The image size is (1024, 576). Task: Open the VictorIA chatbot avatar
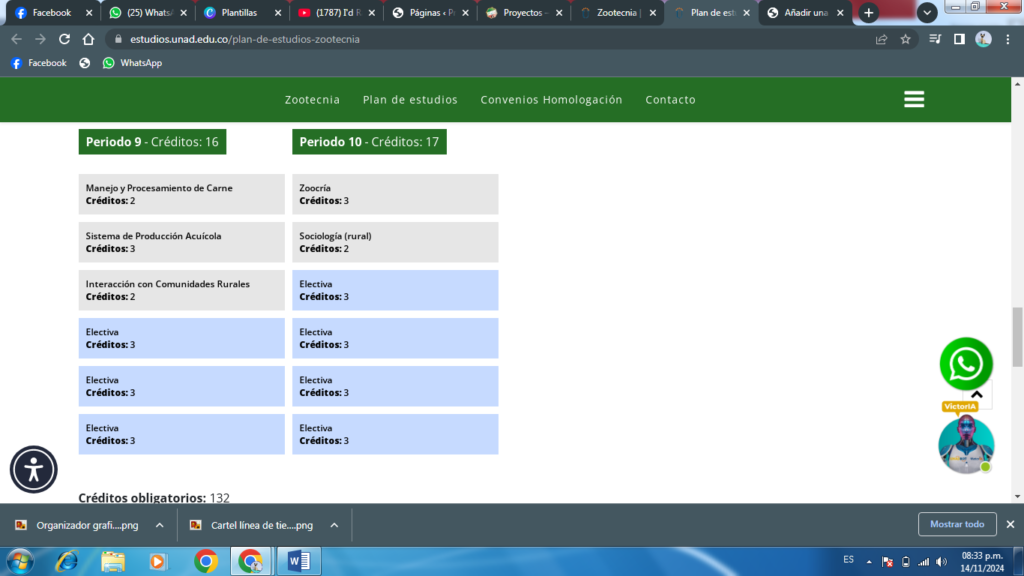[966, 445]
